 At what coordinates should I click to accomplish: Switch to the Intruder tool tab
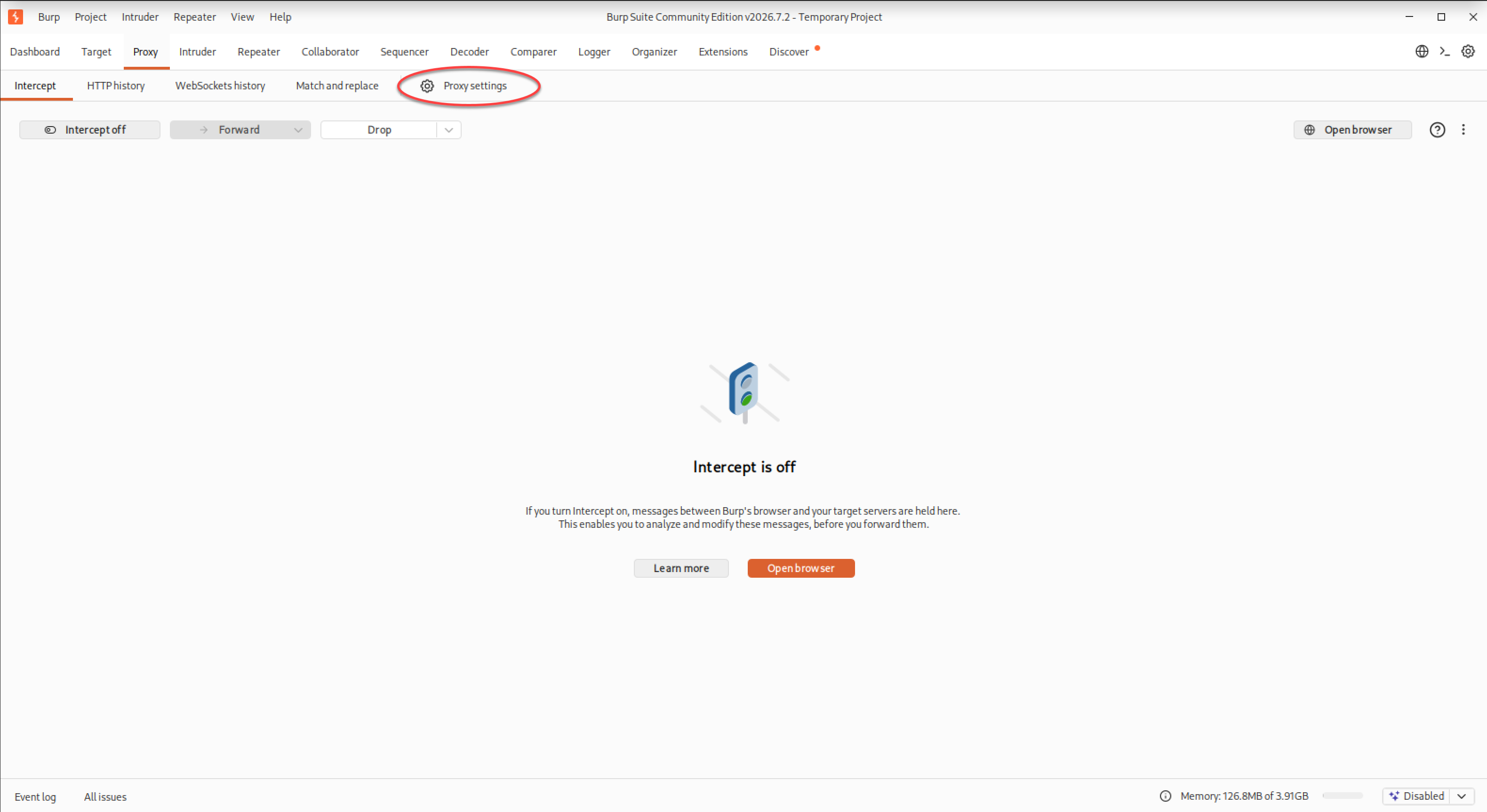pyautogui.click(x=198, y=51)
